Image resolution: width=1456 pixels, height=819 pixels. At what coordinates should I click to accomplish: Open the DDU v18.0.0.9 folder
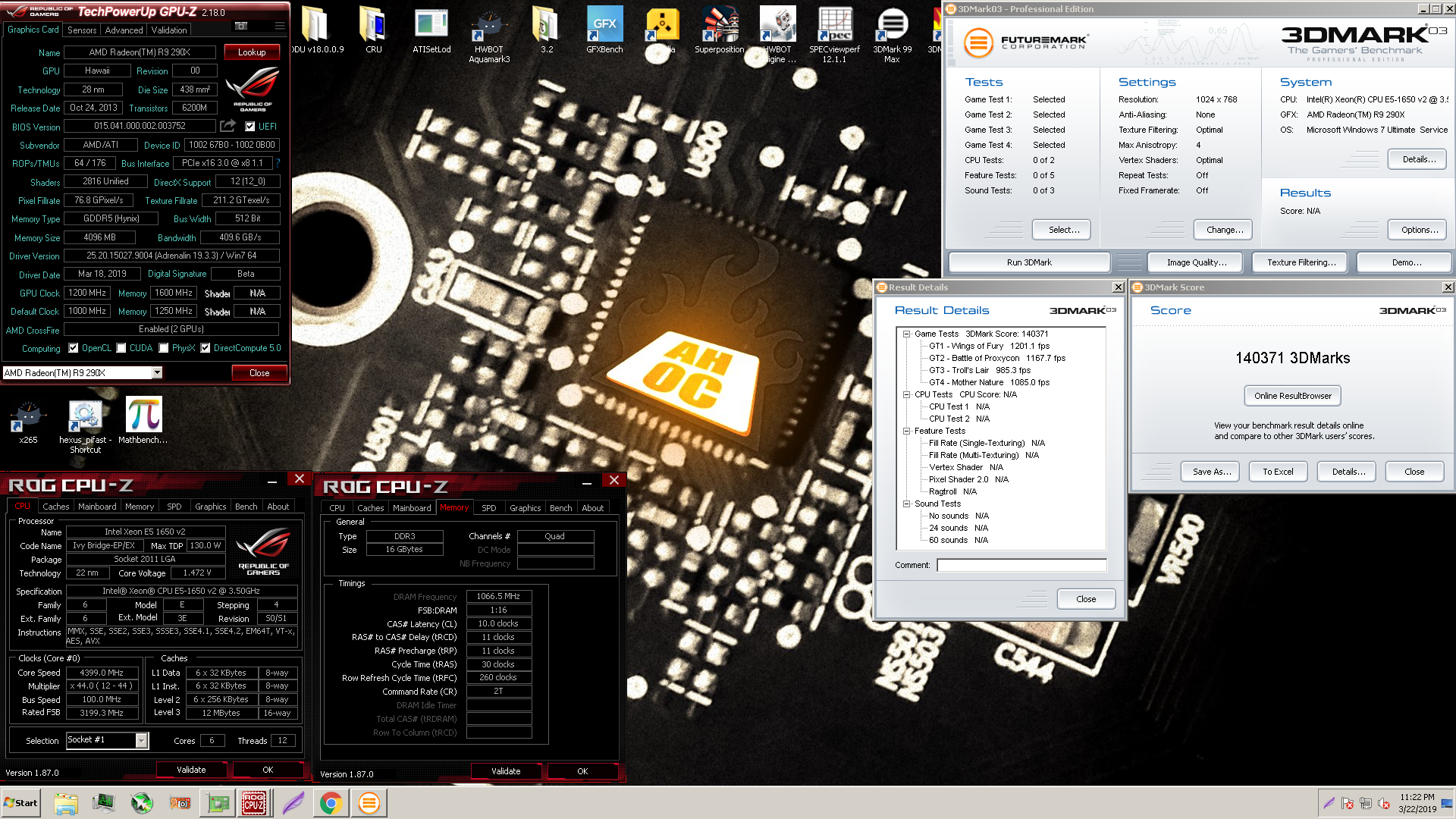coord(316,30)
